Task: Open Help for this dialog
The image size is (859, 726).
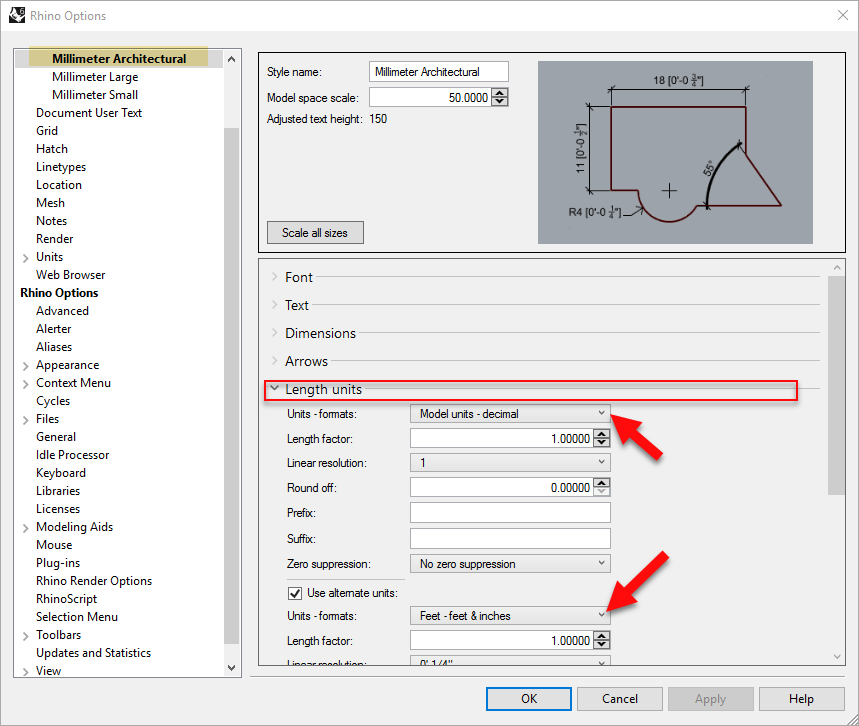Action: tap(801, 699)
